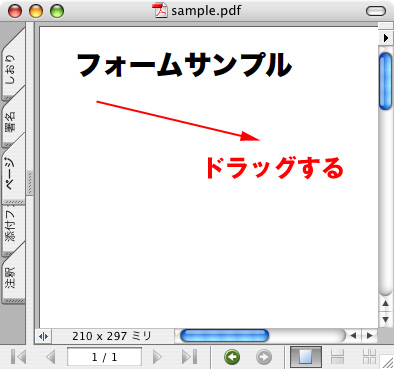Switch to continuous page layout
The height and width of the screenshot is (369, 394).
pos(337,357)
